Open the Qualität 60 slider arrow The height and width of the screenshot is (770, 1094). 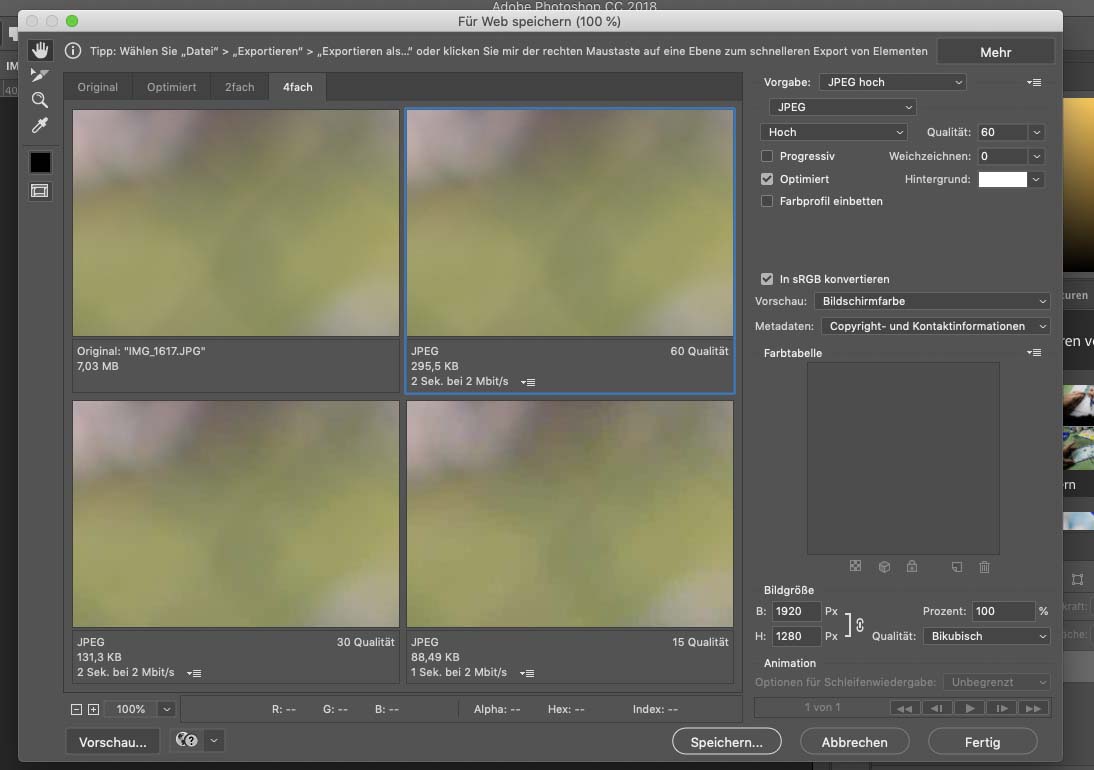(x=1036, y=133)
